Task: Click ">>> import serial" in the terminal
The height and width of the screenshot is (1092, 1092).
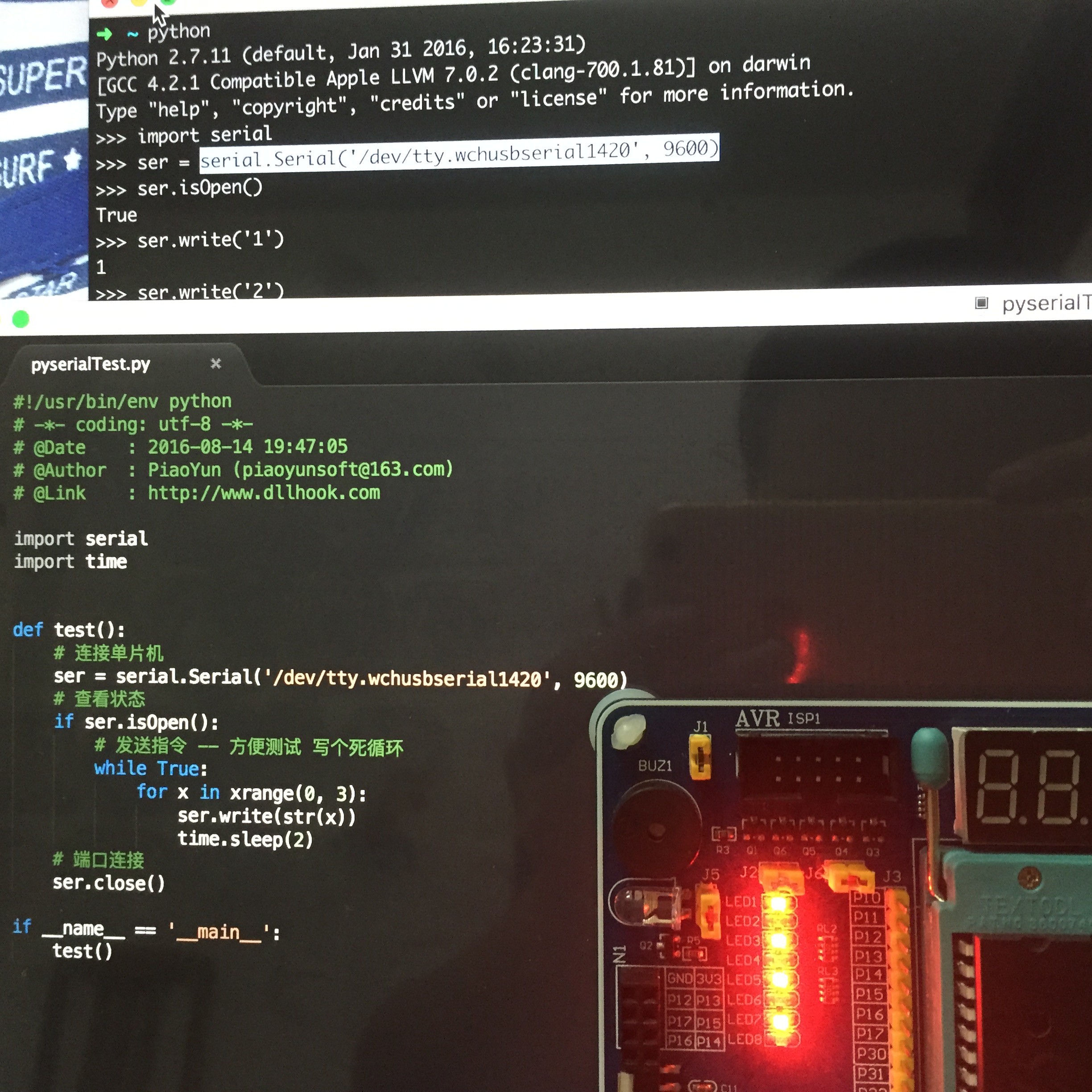Action: 184,136
